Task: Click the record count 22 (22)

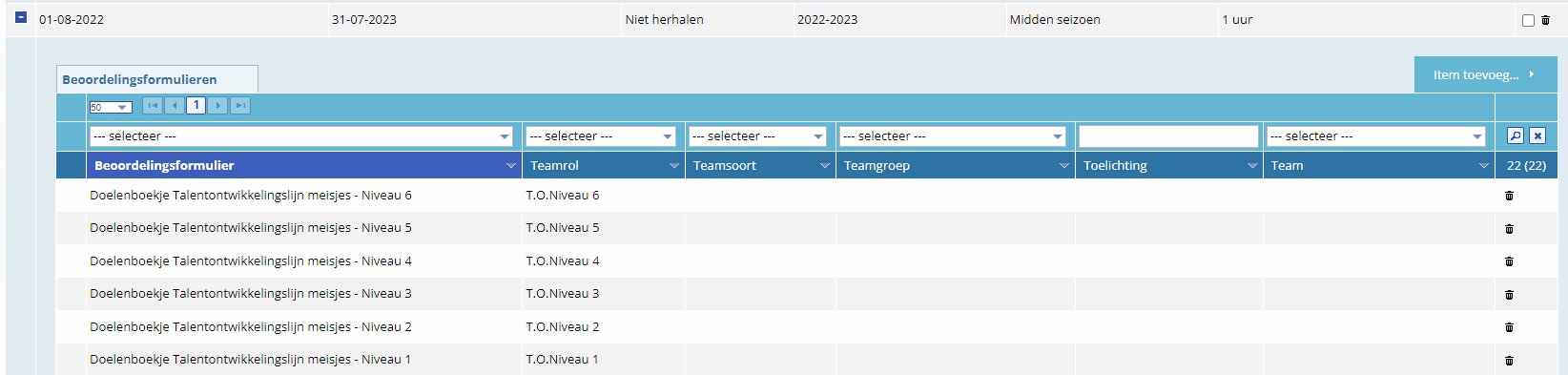Action: coord(1527,165)
